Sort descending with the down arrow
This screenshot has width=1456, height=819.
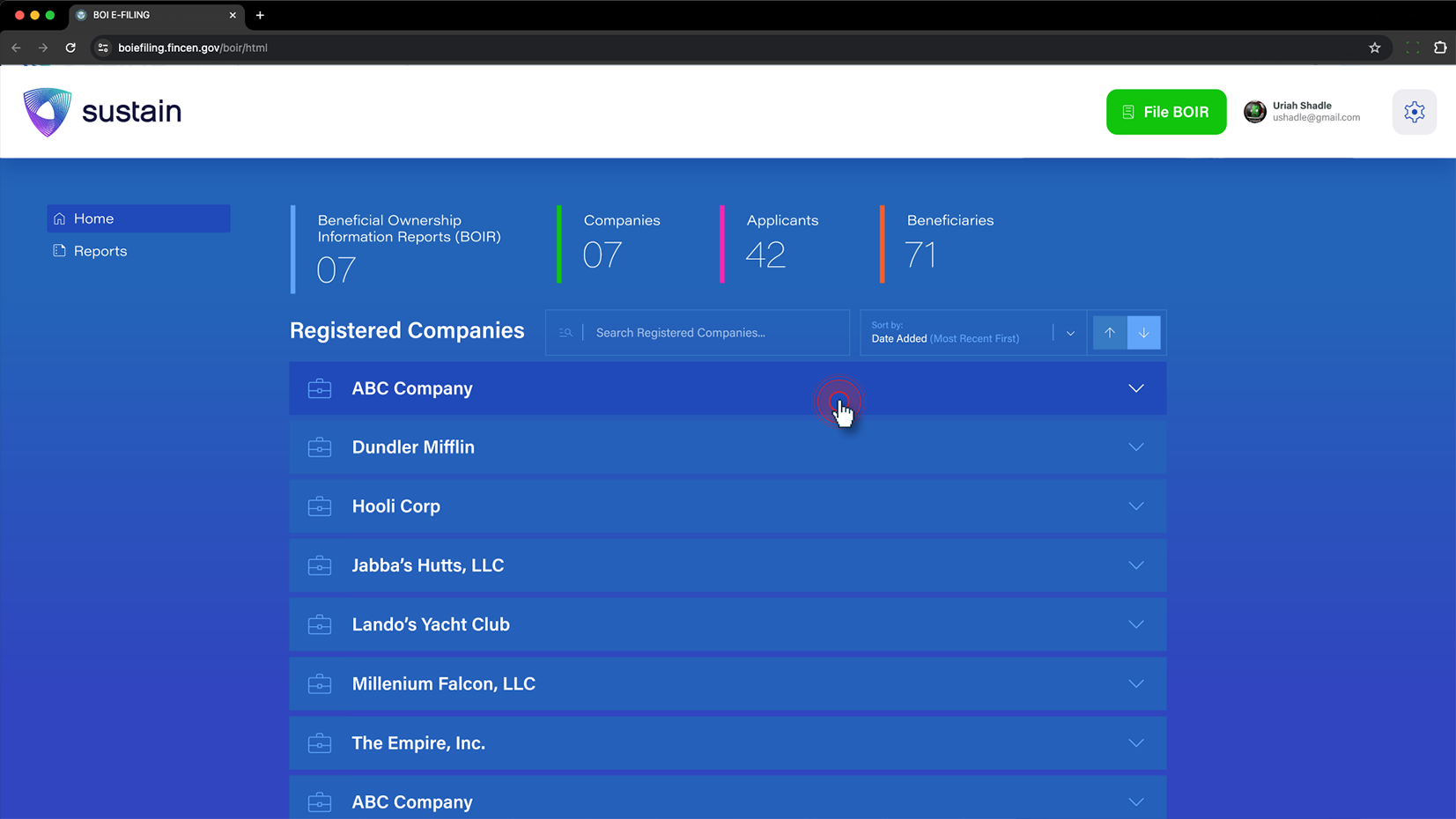[x=1143, y=333]
